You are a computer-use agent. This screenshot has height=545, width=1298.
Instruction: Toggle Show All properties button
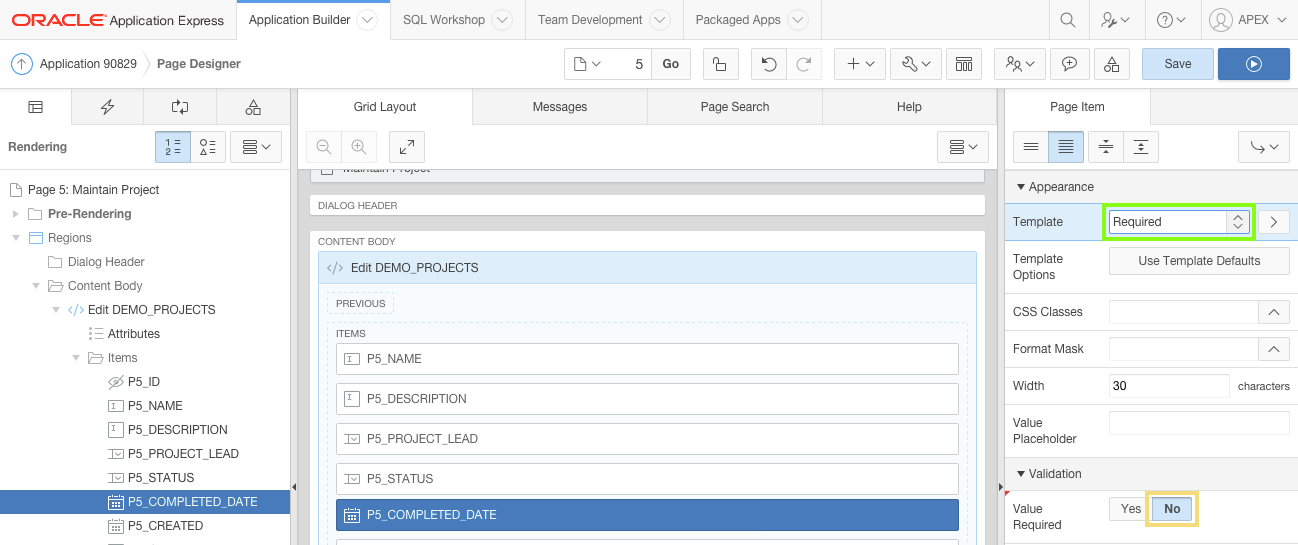coord(1066,147)
